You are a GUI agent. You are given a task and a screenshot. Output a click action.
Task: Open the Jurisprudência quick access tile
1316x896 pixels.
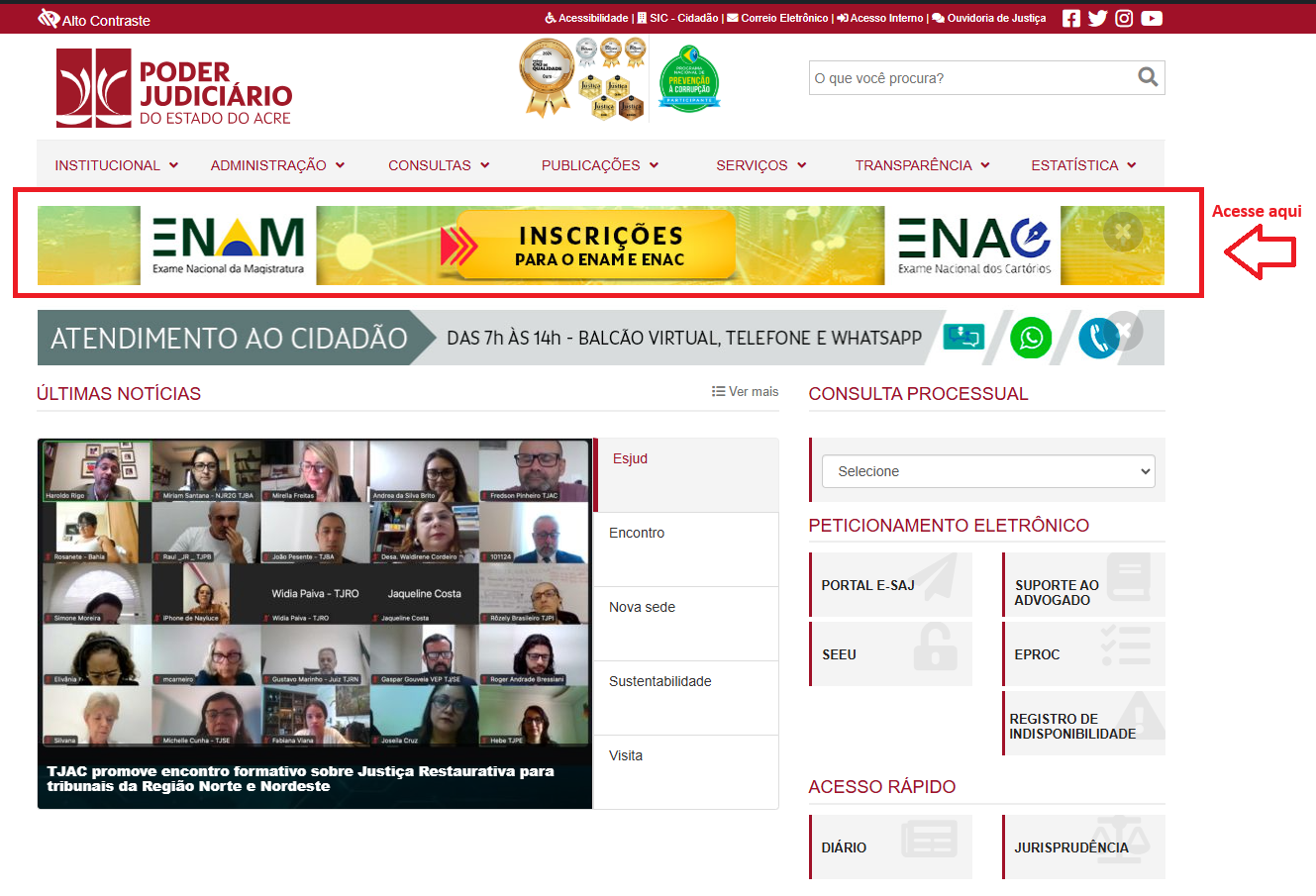pos(1083,847)
